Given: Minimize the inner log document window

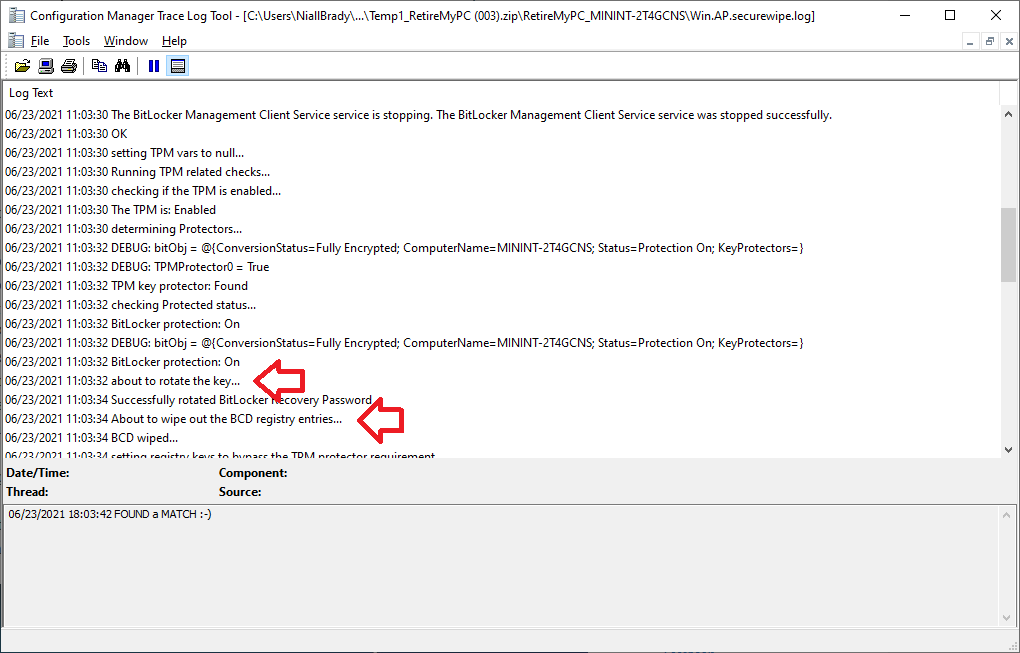Looking at the screenshot, I should [970, 42].
